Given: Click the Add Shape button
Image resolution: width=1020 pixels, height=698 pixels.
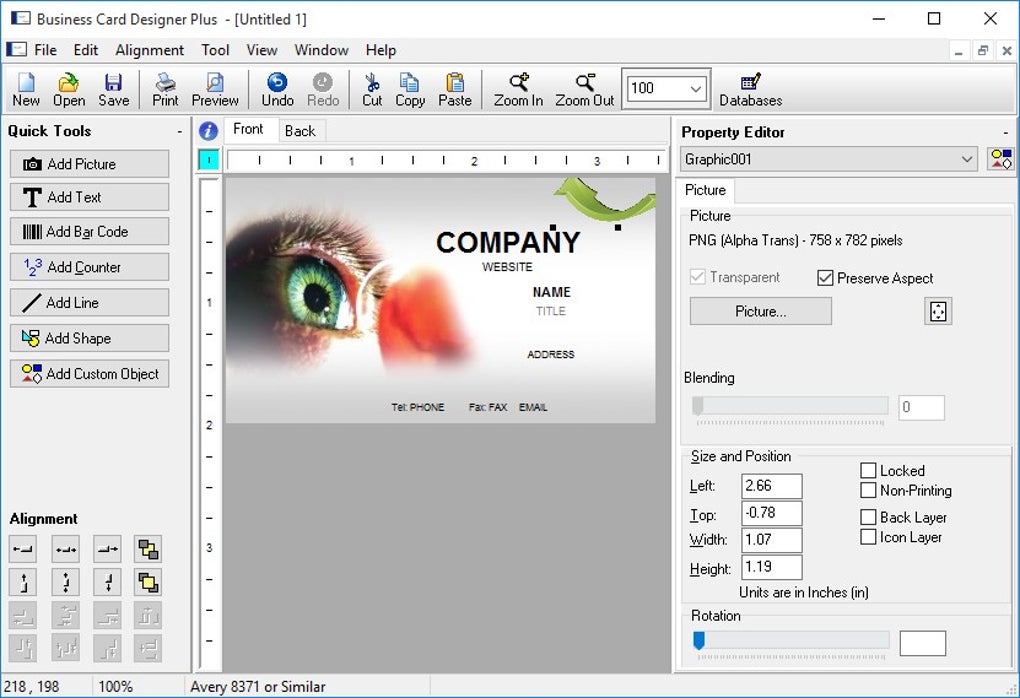Looking at the screenshot, I should coord(89,338).
